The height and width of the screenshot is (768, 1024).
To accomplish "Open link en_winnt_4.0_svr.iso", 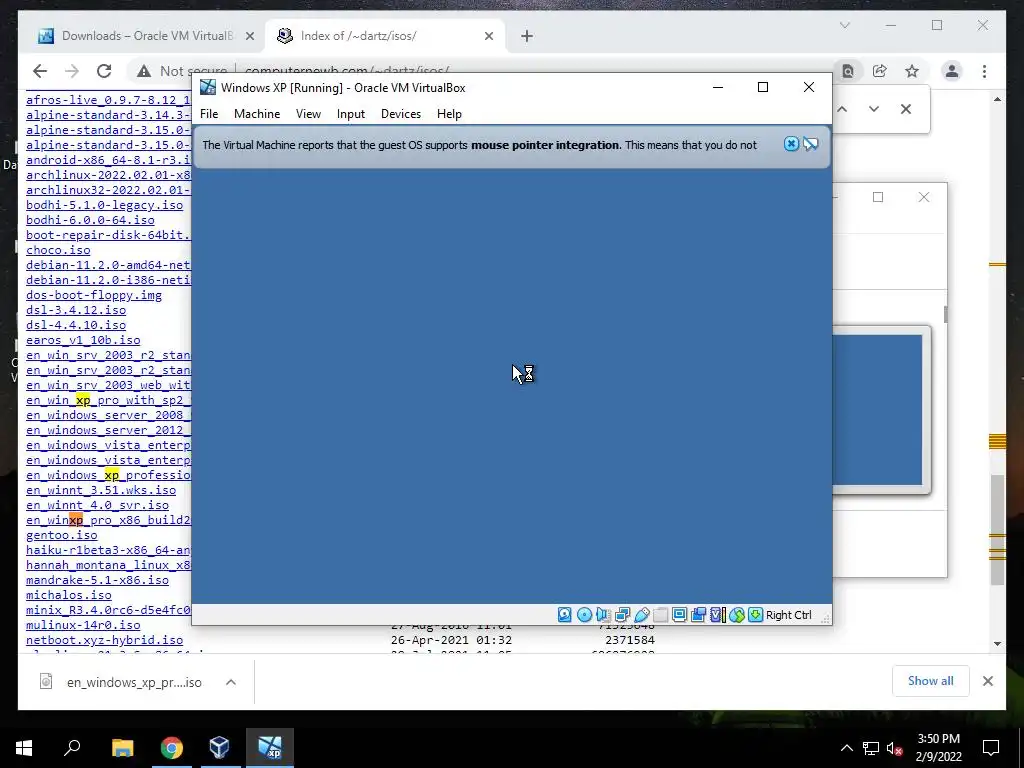I will (x=97, y=505).
